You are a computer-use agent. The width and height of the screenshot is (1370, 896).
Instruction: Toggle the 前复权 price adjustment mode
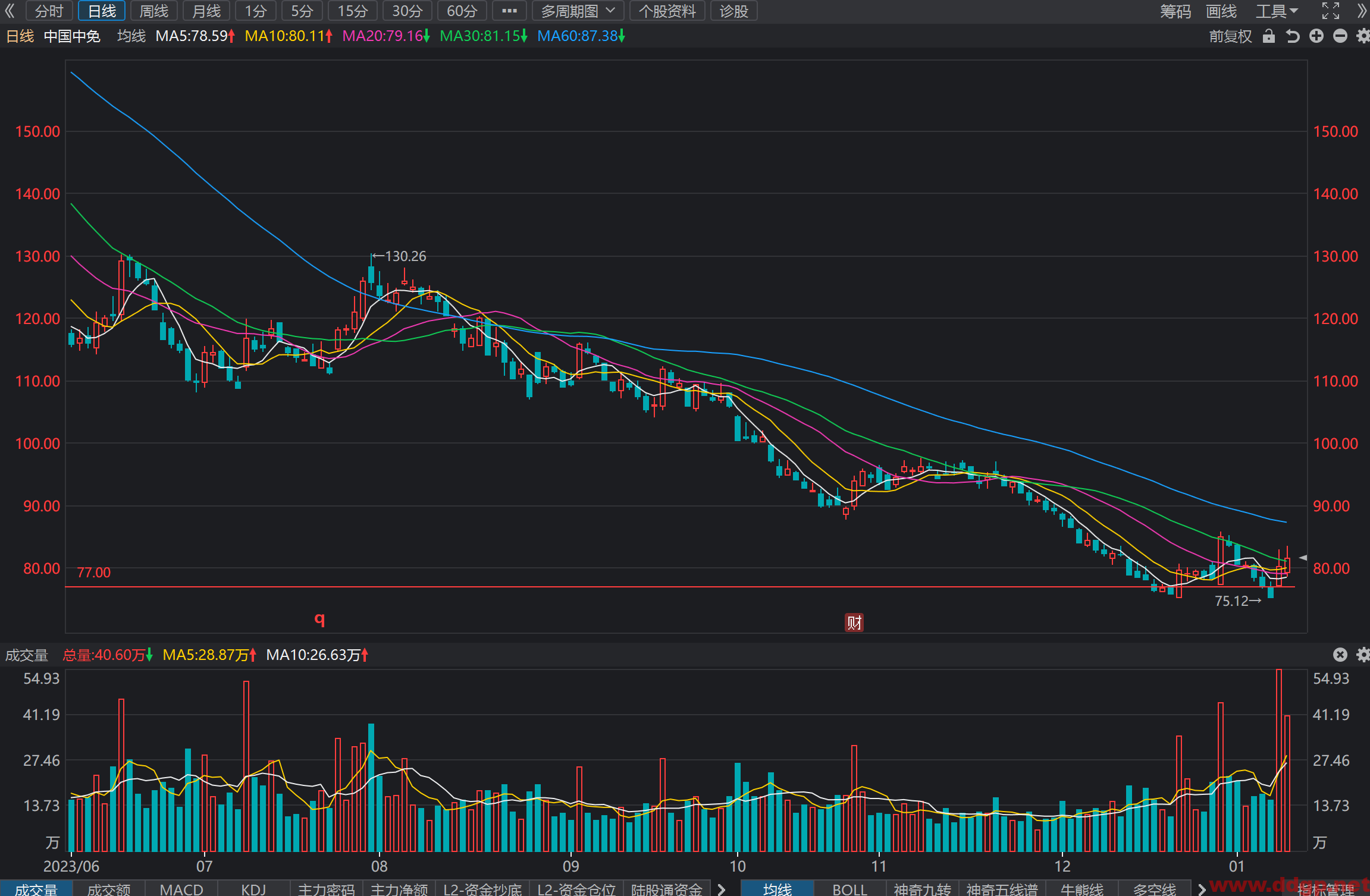[1230, 36]
